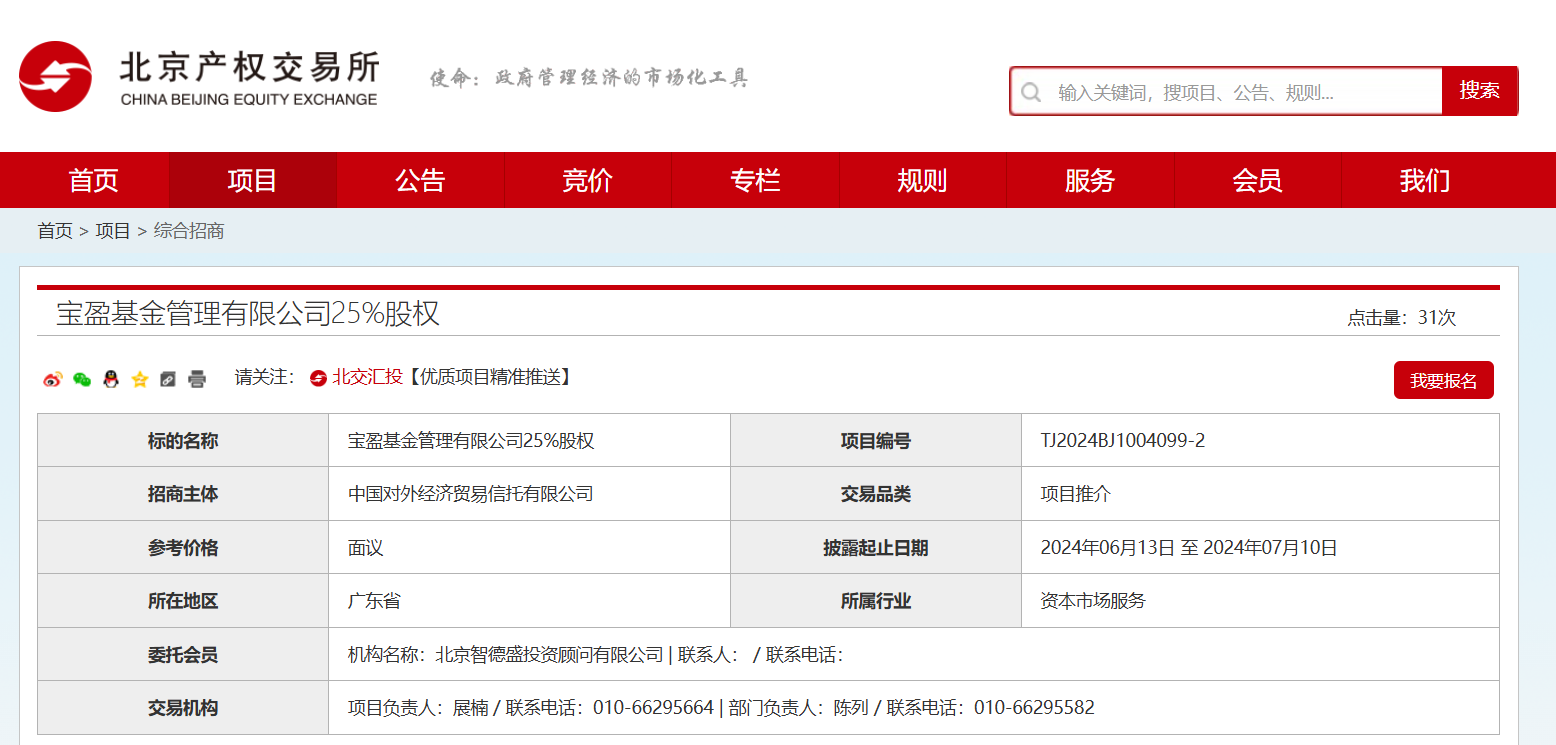Open the 规则 menu item

click(923, 180)
